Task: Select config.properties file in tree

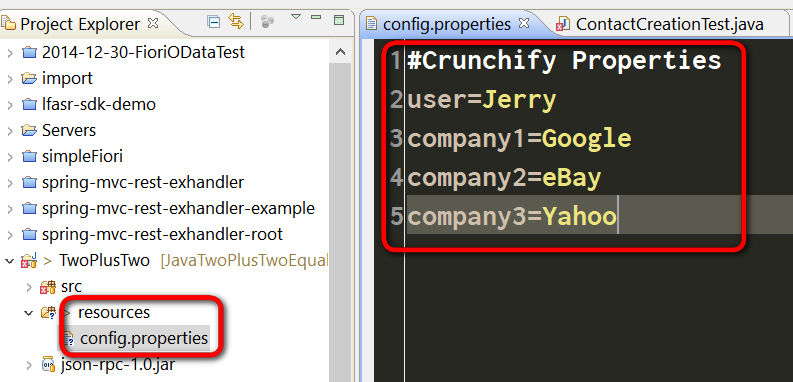Action: point(144,338)
